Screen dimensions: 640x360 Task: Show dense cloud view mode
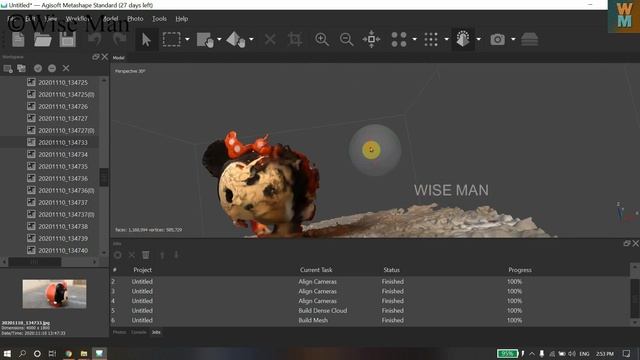[431, 40]
